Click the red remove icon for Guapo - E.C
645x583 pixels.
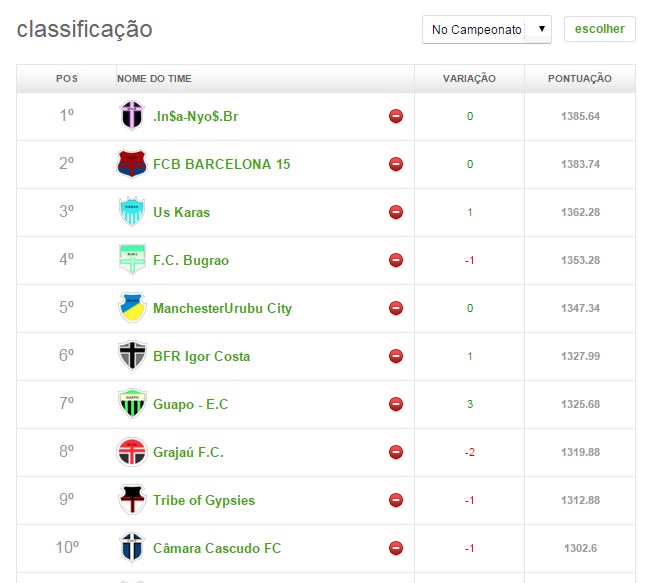click(396, 404)
